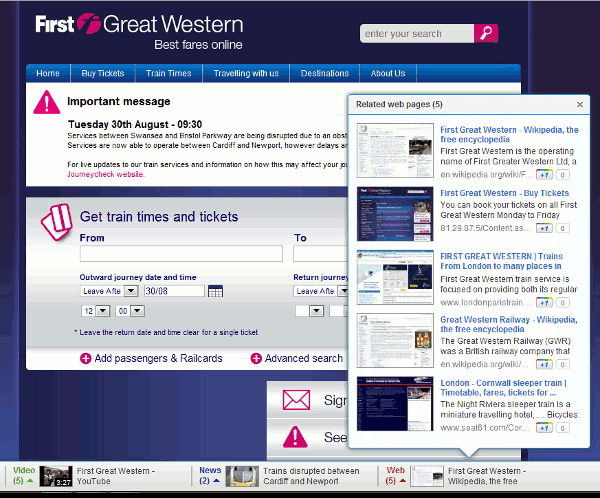
Task: Click seat61 sleeper train thumbnail
Action: [395, 404]
